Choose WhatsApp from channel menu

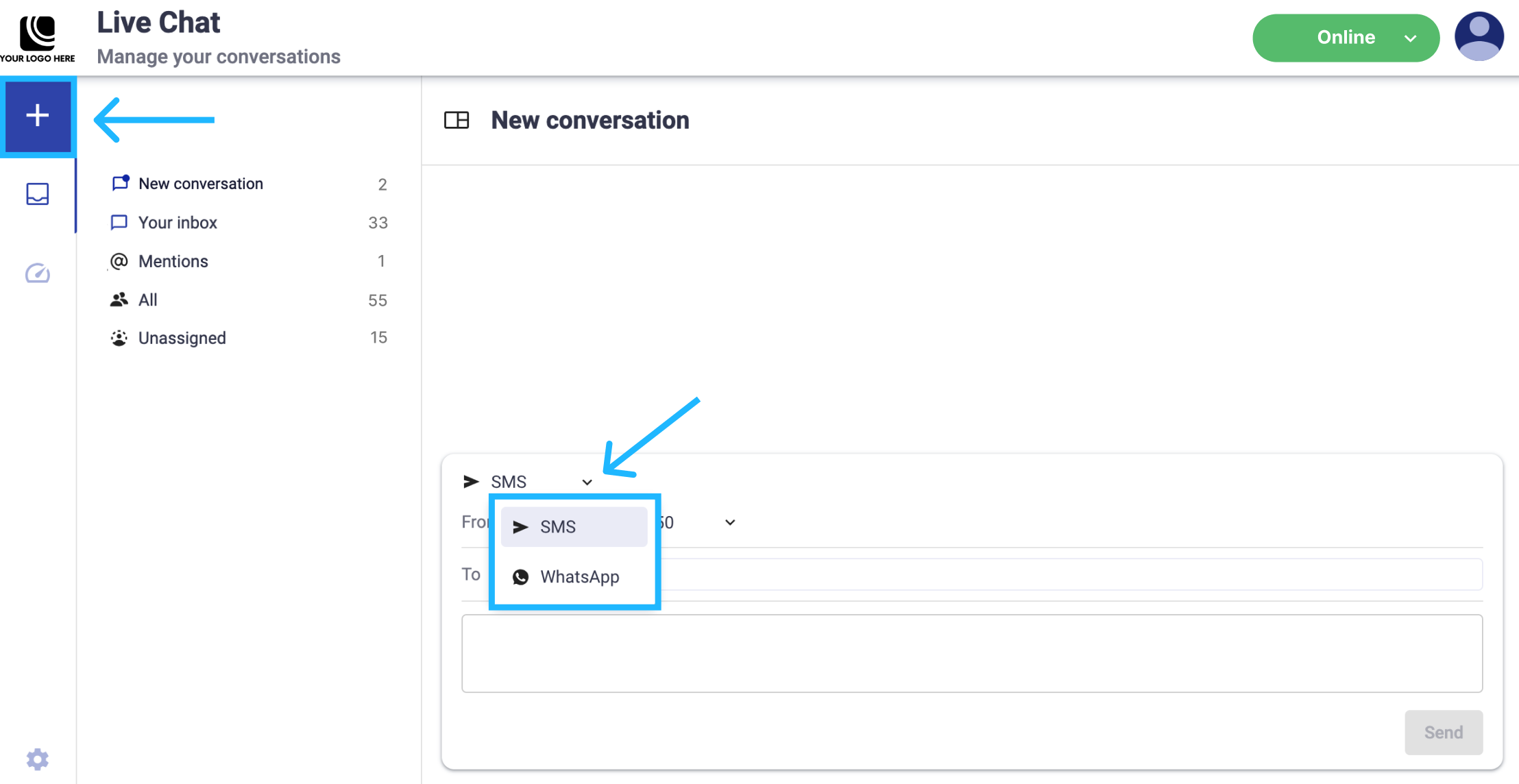(x=579, y=577)
